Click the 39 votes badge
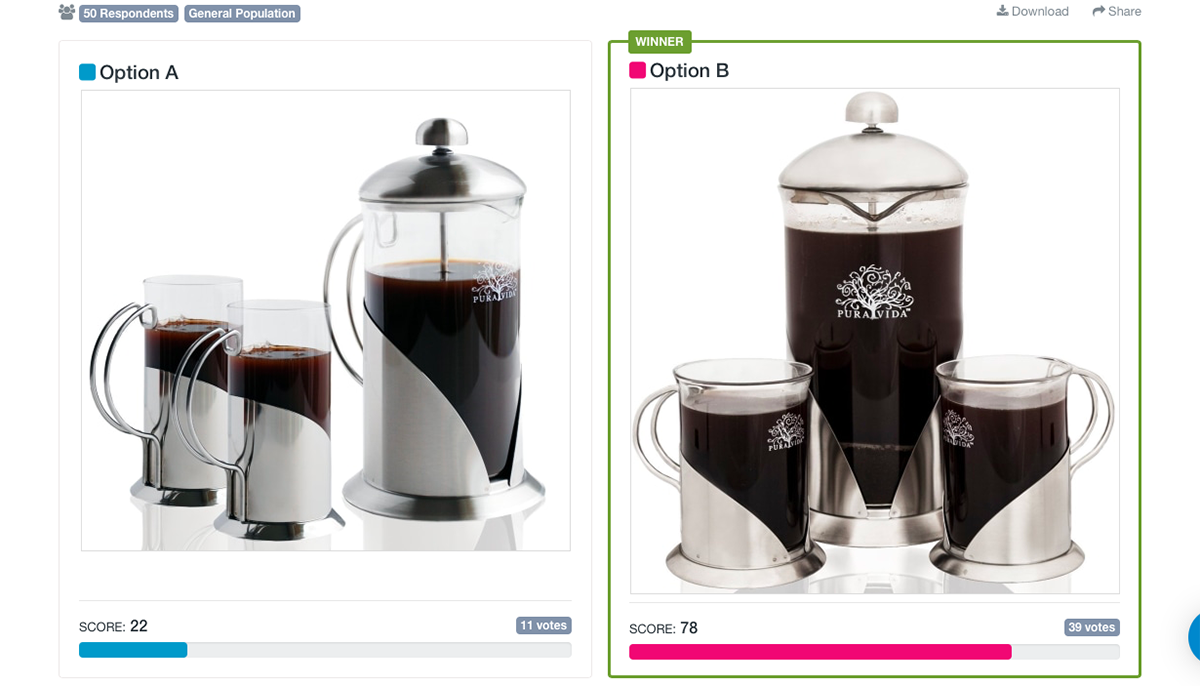The height and width of the screenshot is (686, 1200). 1092,628
